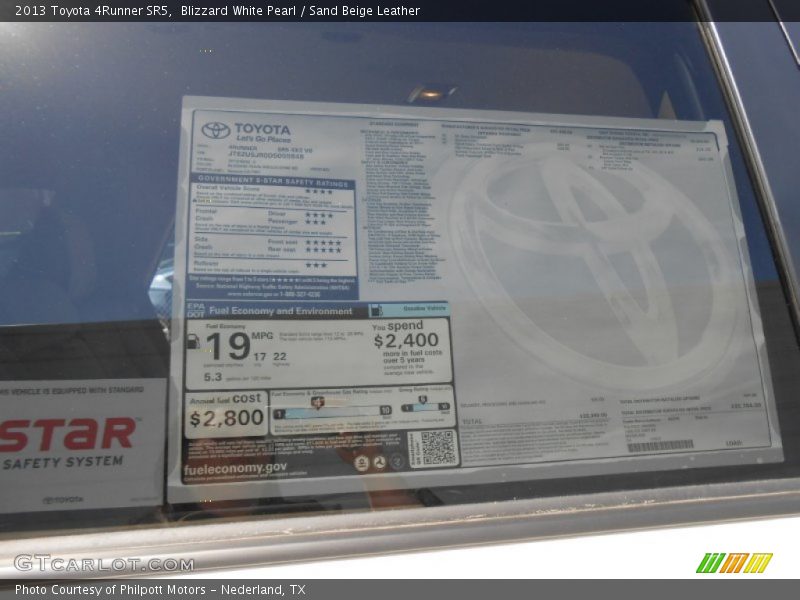Toggle the fifth star in Front seat rating
The width and height of the screenshot is (800, 600).
tap(340, 243)
